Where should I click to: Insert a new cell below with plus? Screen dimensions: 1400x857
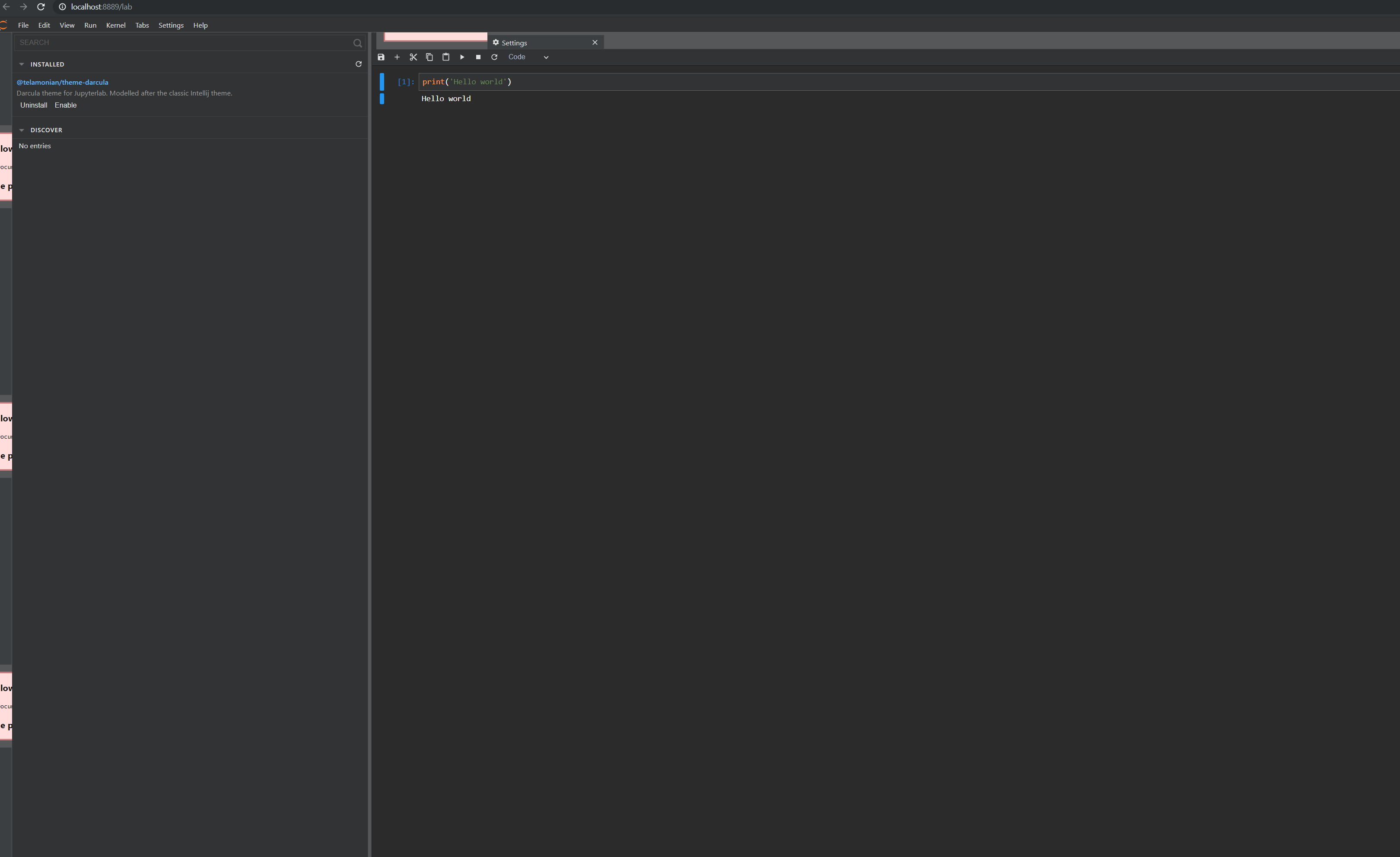[x=397, y=57]
